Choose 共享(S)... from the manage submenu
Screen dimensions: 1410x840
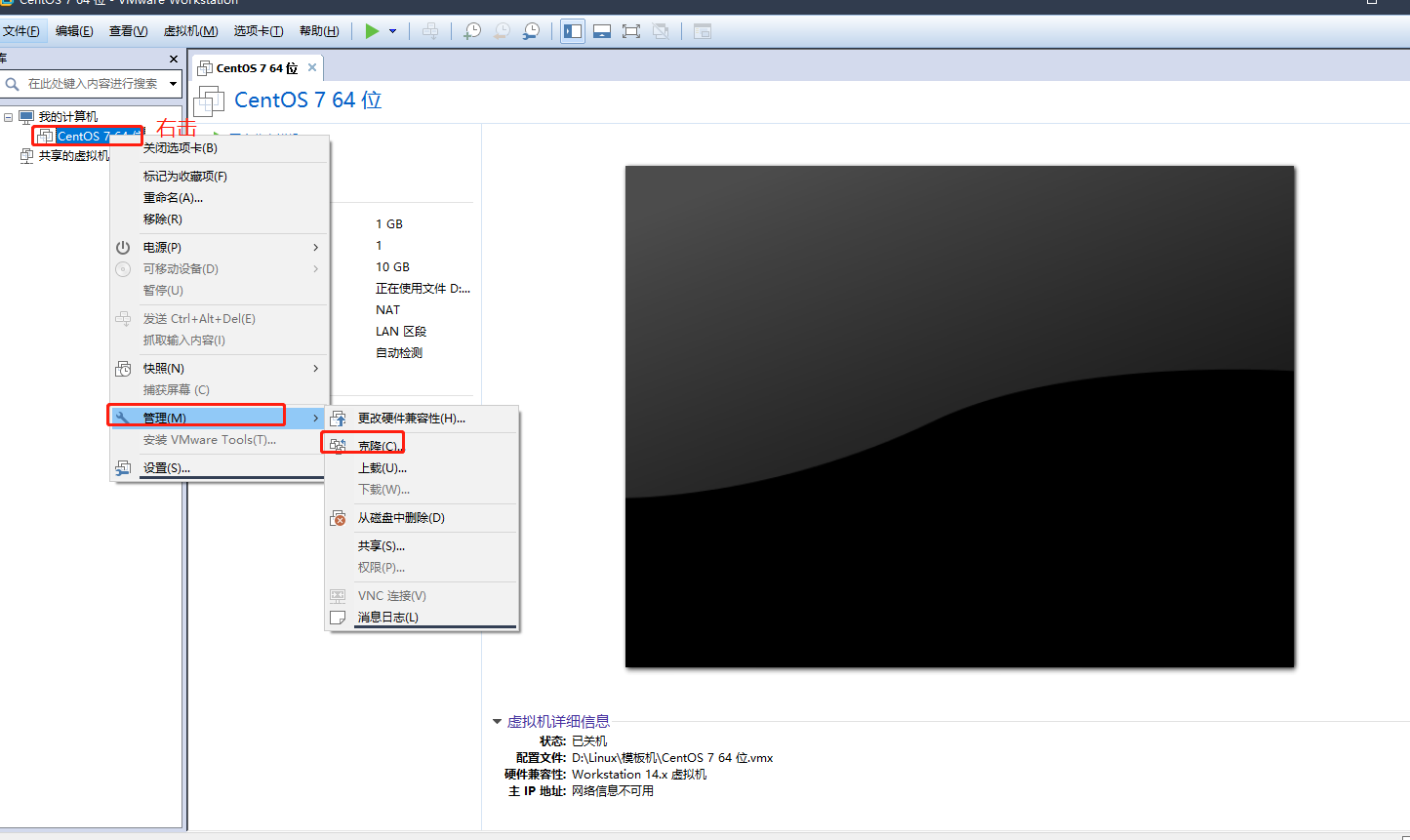click(x=422, y=546)
